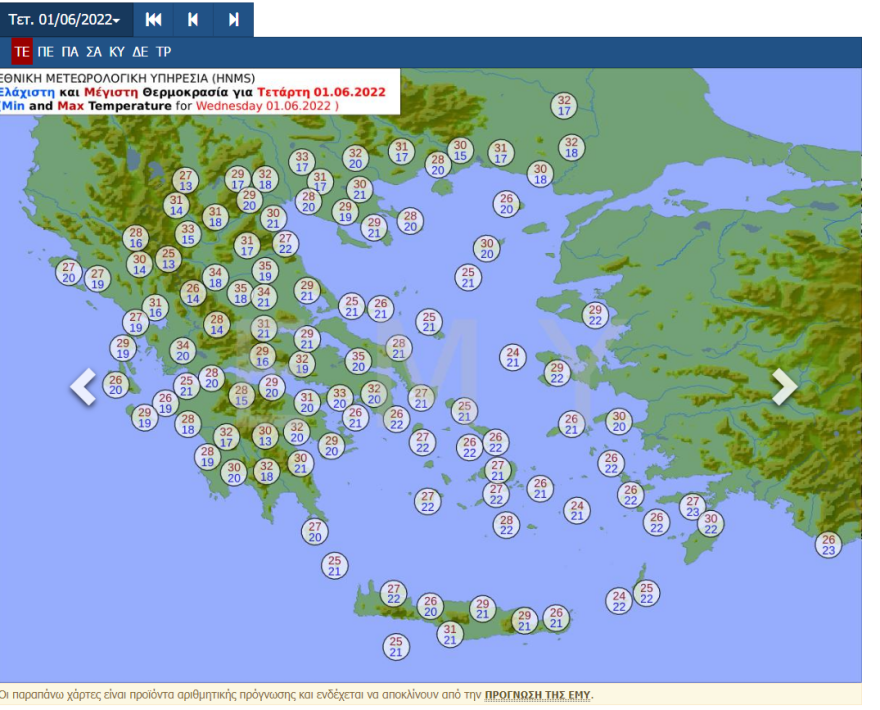Image resolution: width=880 pixels, height=710 pixels.
Task: Open the Τετ. 01/06/2022 date dropdown
Action: click(64, 20)
